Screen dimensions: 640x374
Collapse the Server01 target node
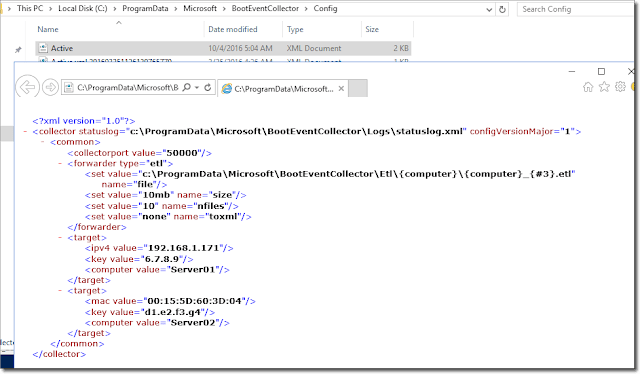point(60,238)
